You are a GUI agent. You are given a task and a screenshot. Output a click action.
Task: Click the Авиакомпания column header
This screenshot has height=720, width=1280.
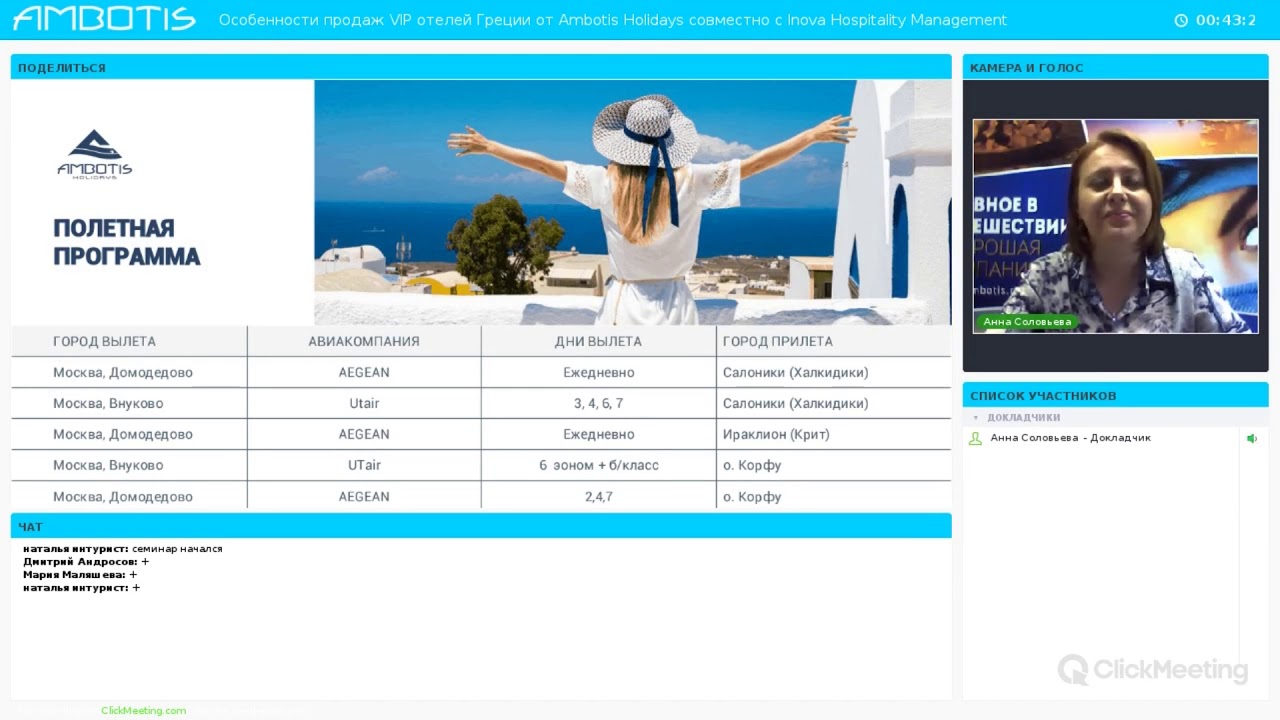[x=364, y=341]
